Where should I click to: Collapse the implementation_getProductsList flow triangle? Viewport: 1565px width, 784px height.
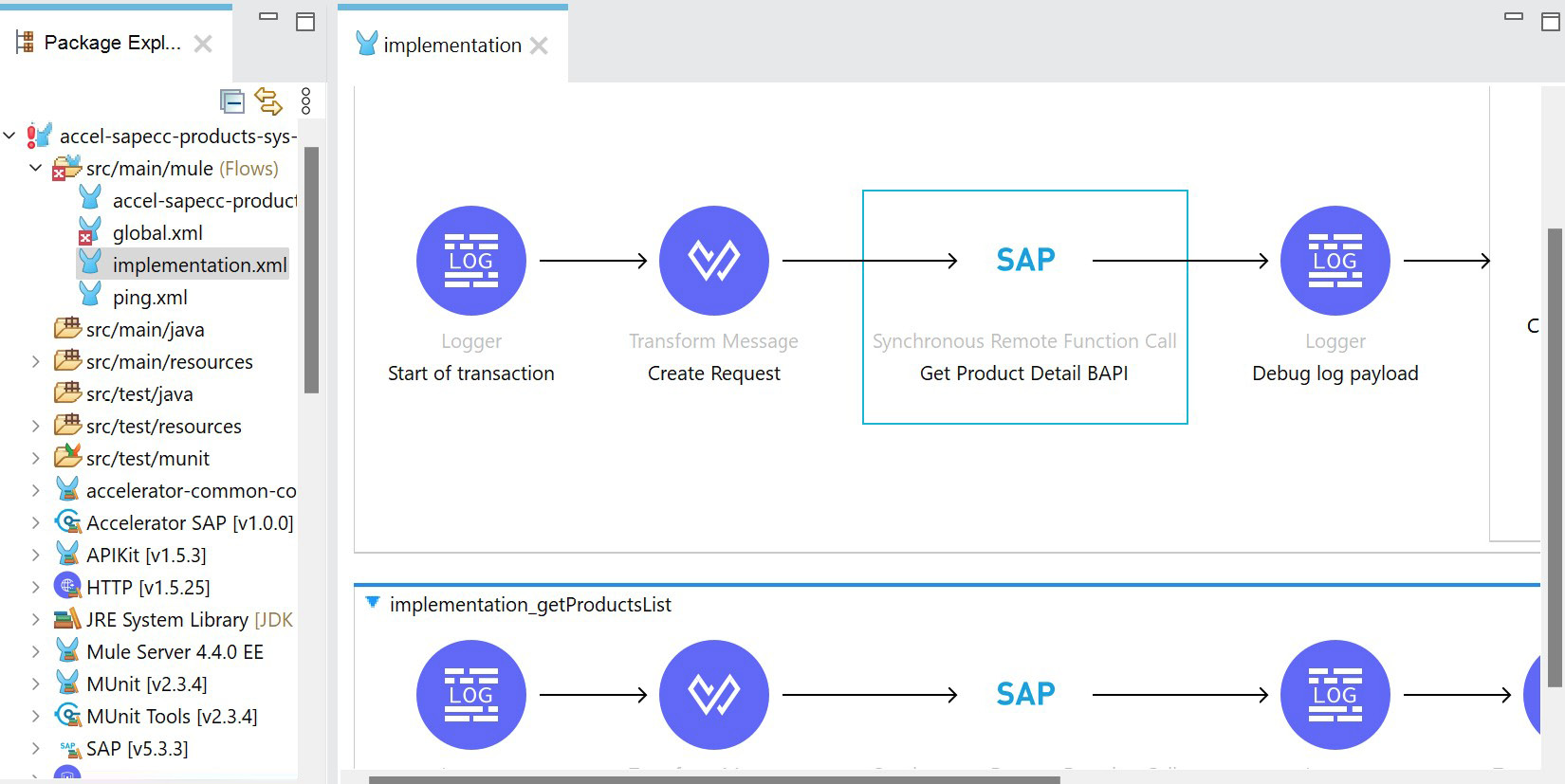[373, 602]
